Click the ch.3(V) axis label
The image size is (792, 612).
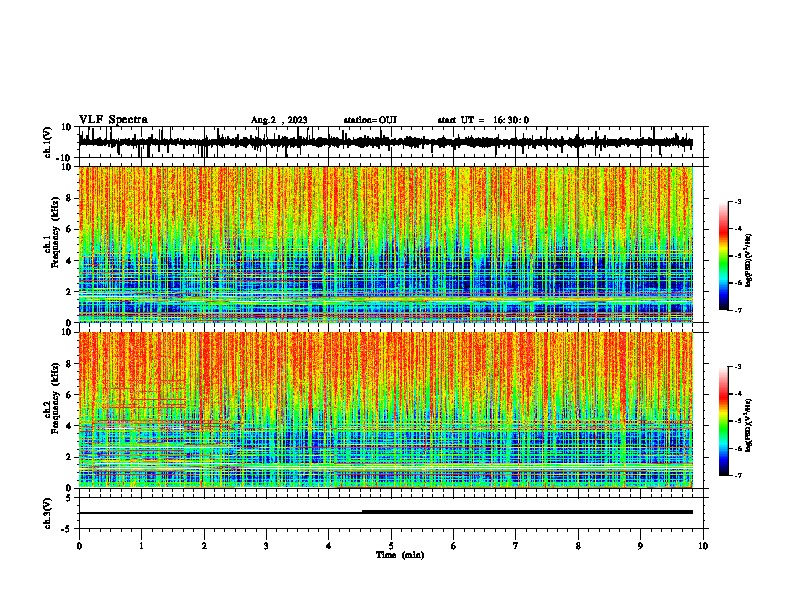(x=47, y=513)
